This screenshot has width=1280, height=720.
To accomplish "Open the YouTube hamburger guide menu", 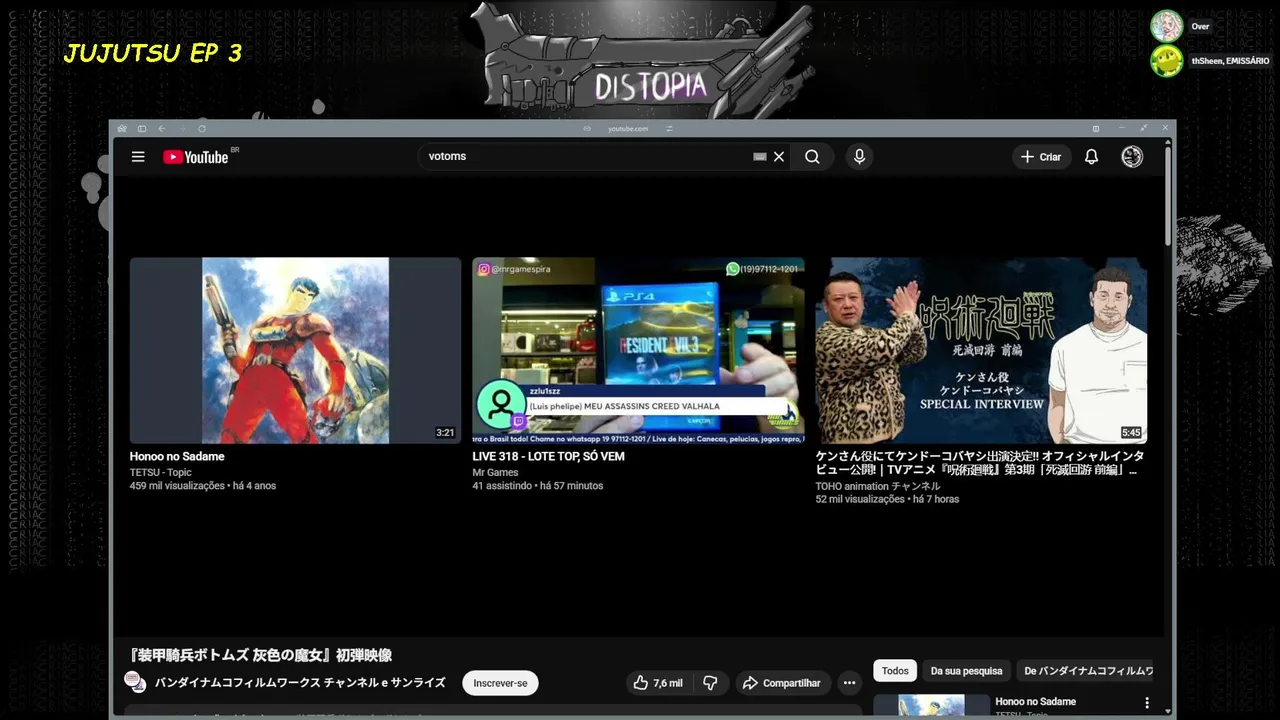I will 138,157.
